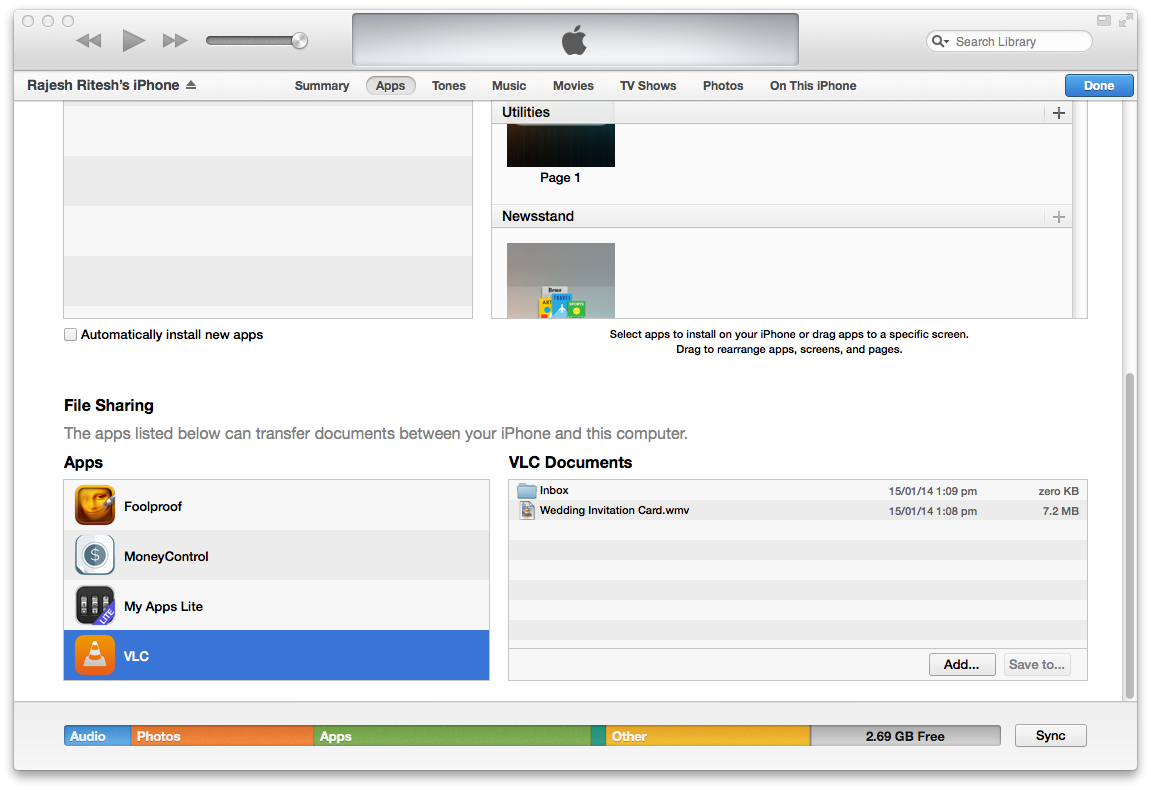Image resolution: width=1151 pixels, height=790 pixels.
Task: Switch to the Summary tab
Action: (322, 86)
